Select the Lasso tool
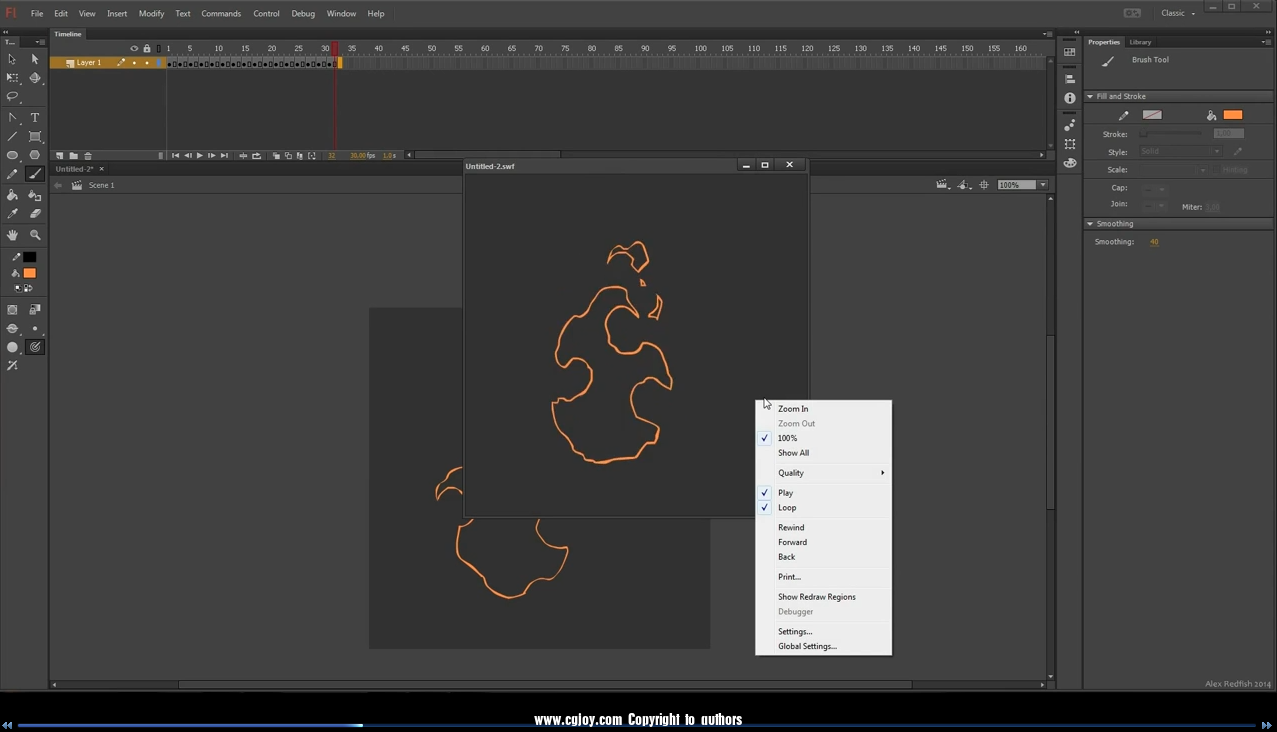This screenshot has height=732, width=1277. coord(12,97)
